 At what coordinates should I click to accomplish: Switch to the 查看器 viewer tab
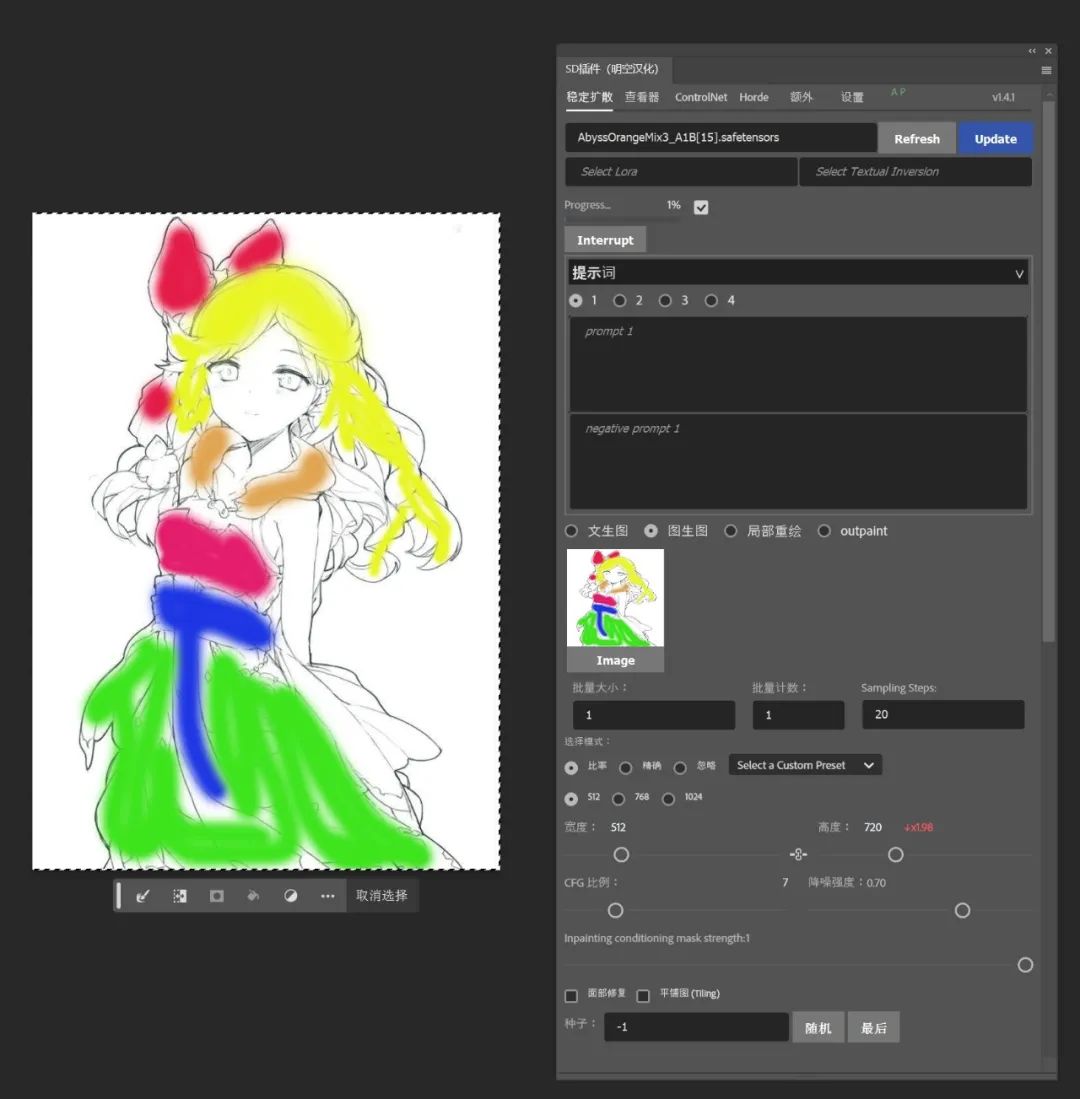(642, 97)
